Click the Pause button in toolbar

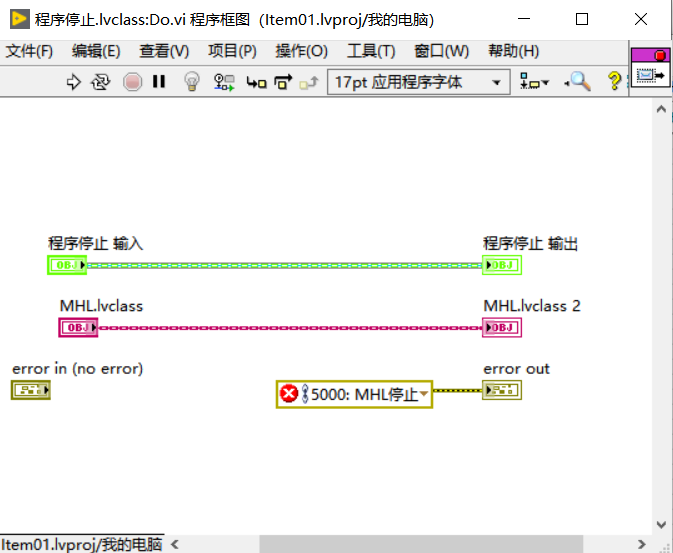coord(159,82)
